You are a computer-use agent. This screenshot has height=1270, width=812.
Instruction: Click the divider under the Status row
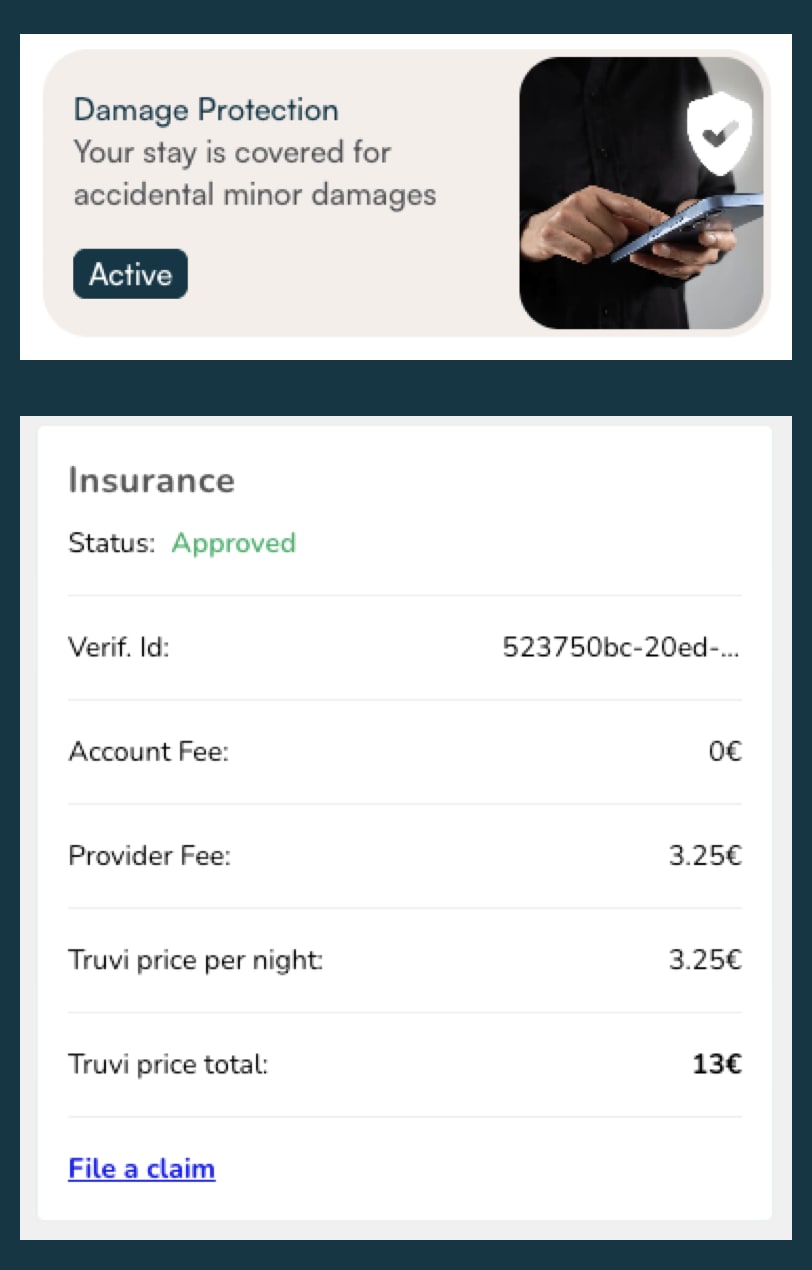click(x=404, y=592)
